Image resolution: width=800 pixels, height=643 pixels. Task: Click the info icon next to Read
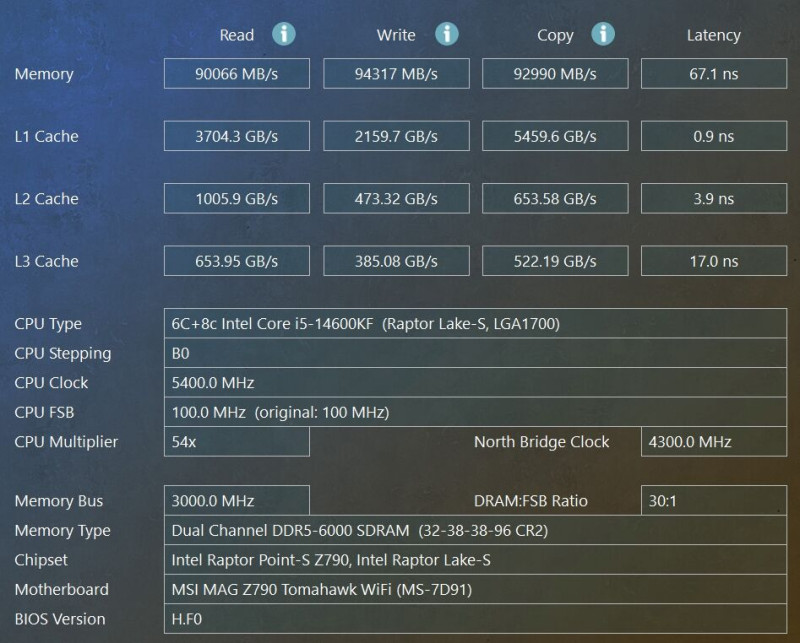284,34
